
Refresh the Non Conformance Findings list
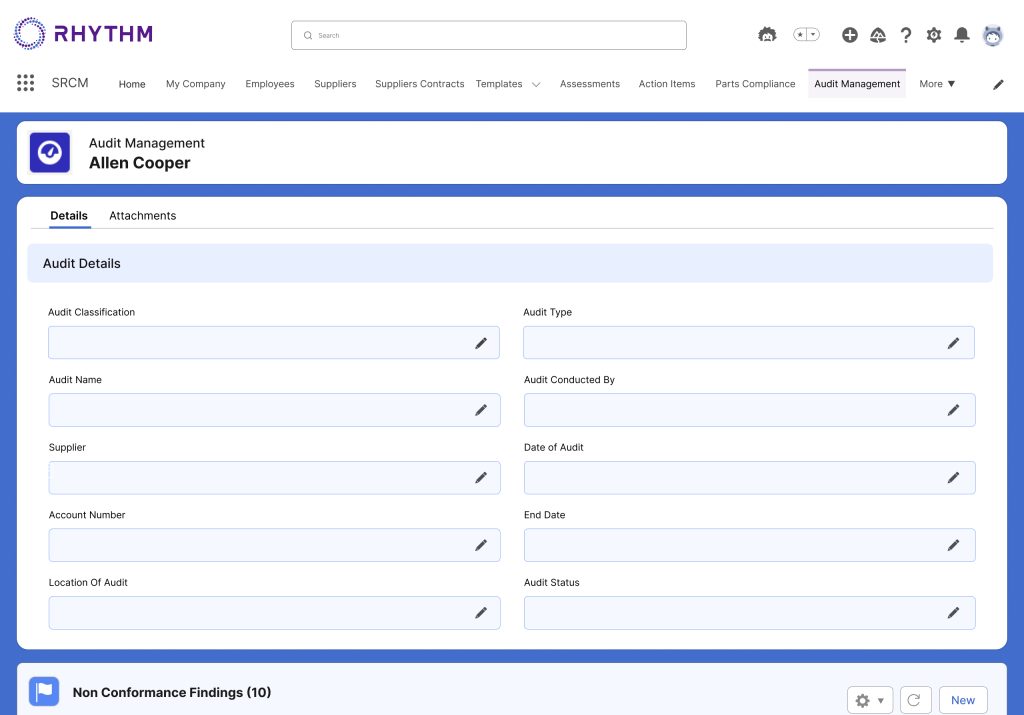coord(916,700)
